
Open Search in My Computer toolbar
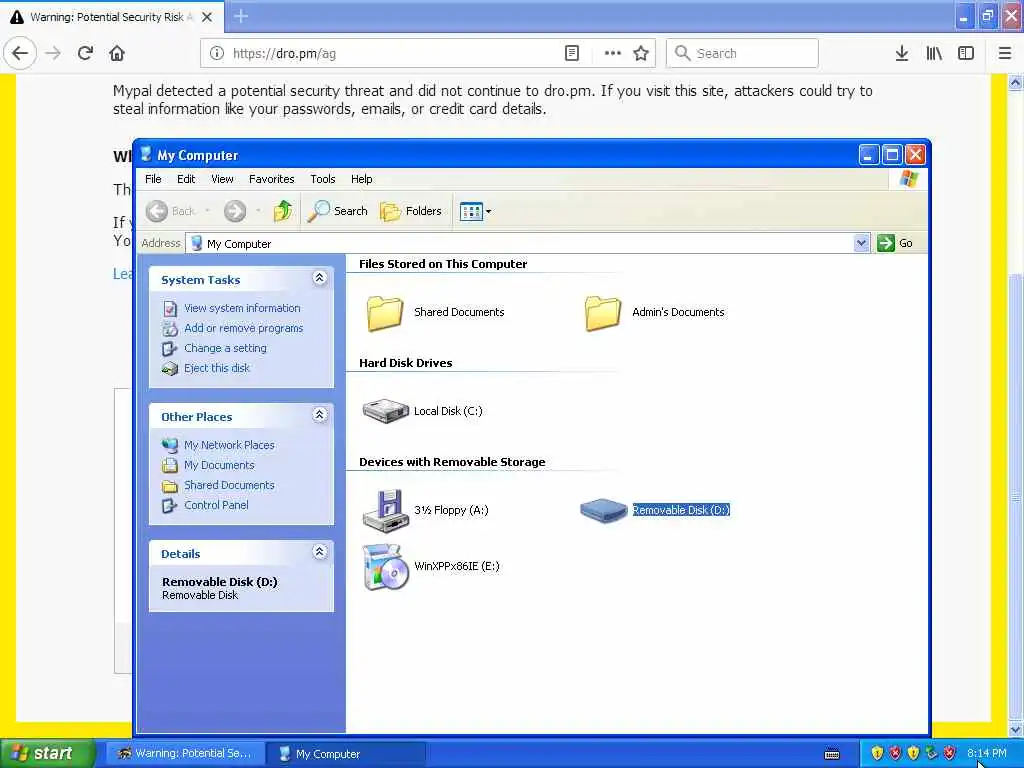point(338,211)
